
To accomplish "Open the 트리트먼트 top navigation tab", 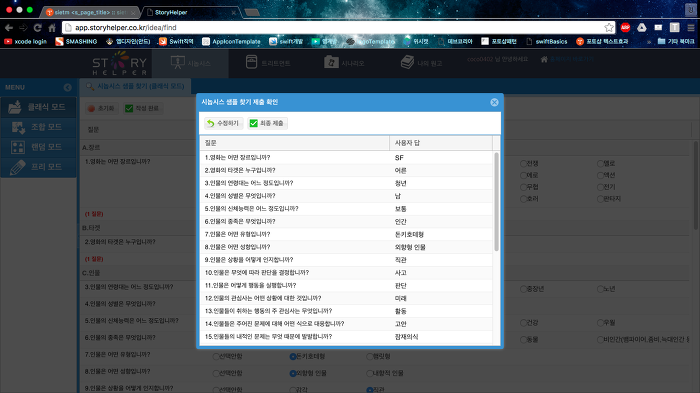I will [x=268, y=63].
